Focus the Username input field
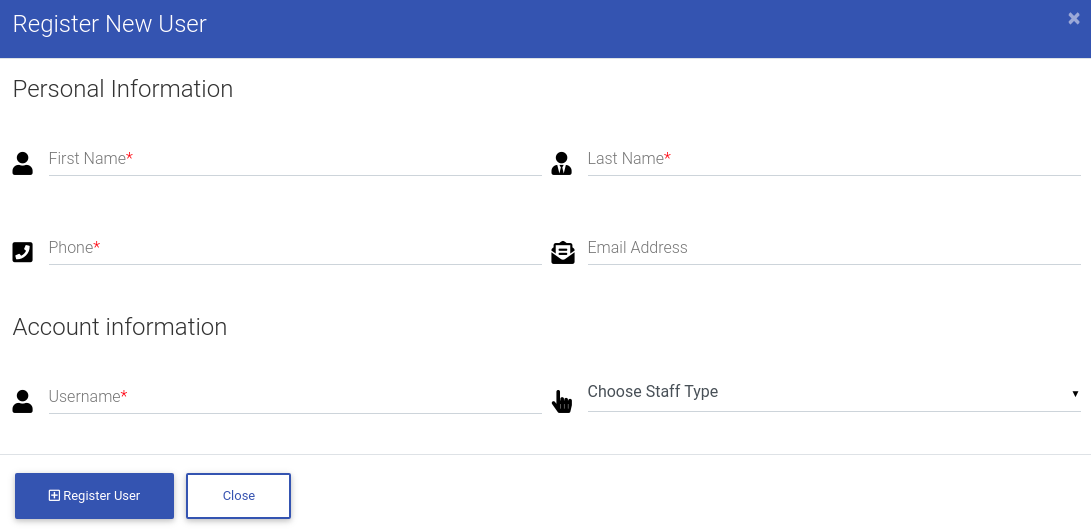1091x531 pixels. [x=295, y=397]
